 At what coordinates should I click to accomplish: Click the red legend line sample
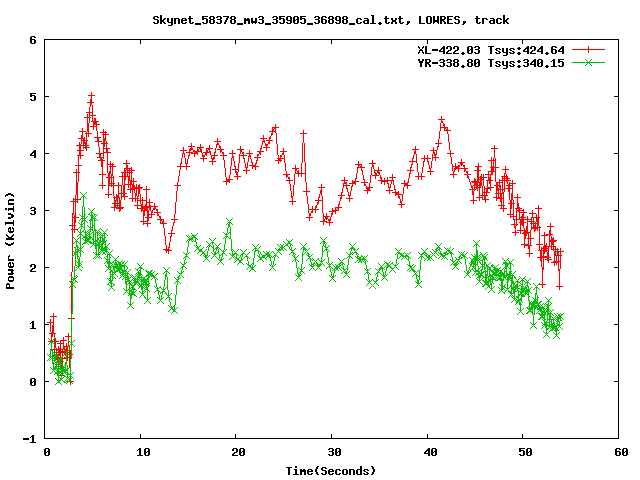(x=588, y=50)
